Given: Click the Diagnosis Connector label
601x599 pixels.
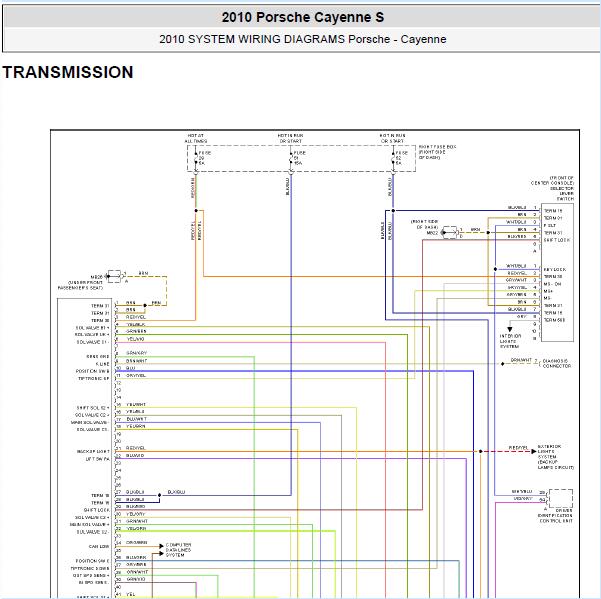Looking at the screenshot, I should (x=555, y=362).
